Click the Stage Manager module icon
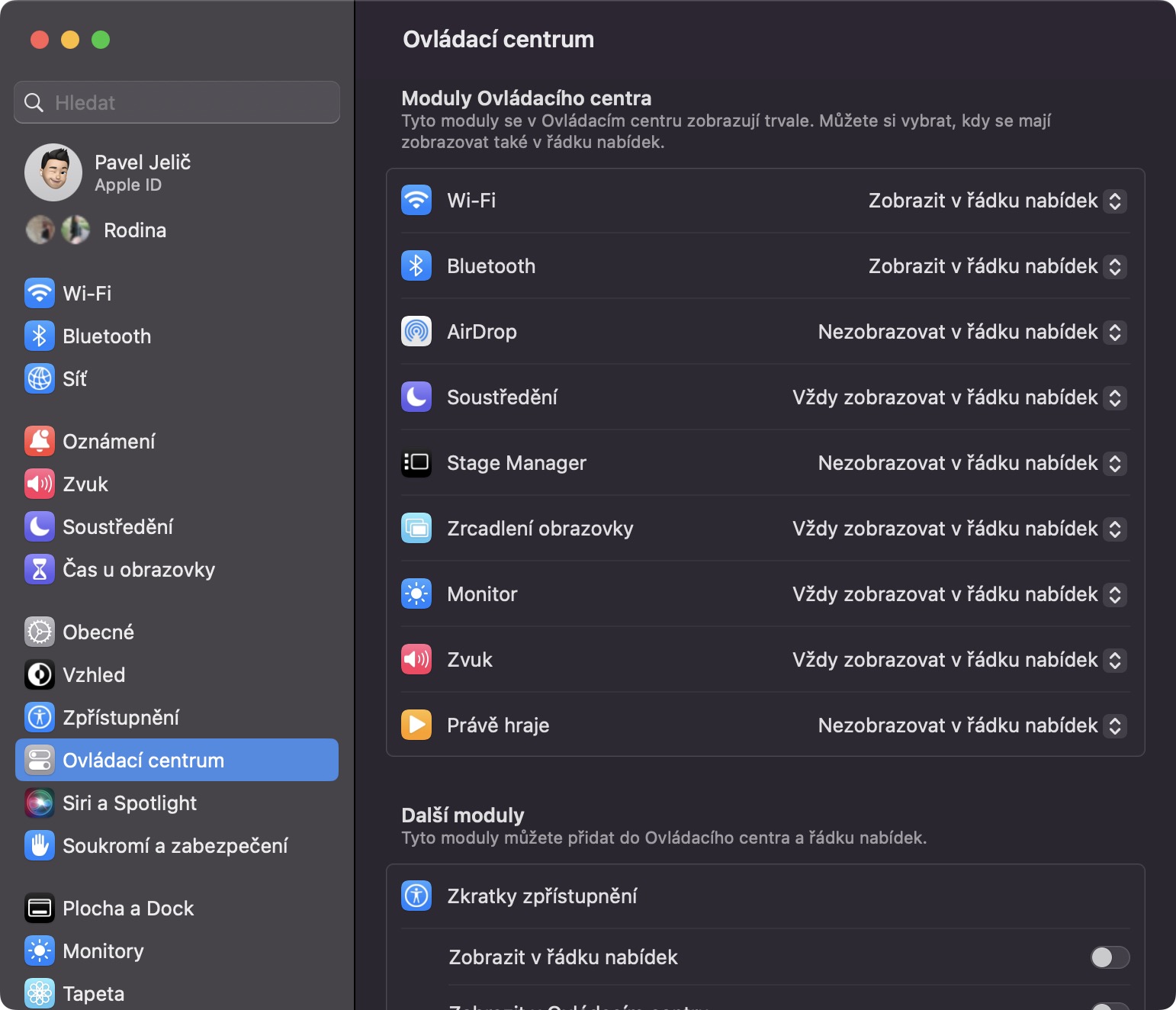This screenshot has height=1010, width=1176. tap(416, 462)
